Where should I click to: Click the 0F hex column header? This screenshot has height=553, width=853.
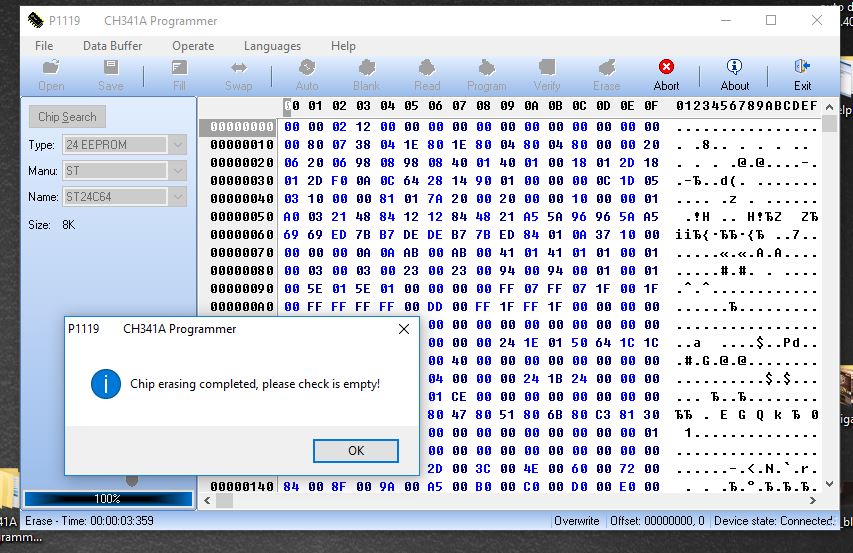[x=651, y=105]
